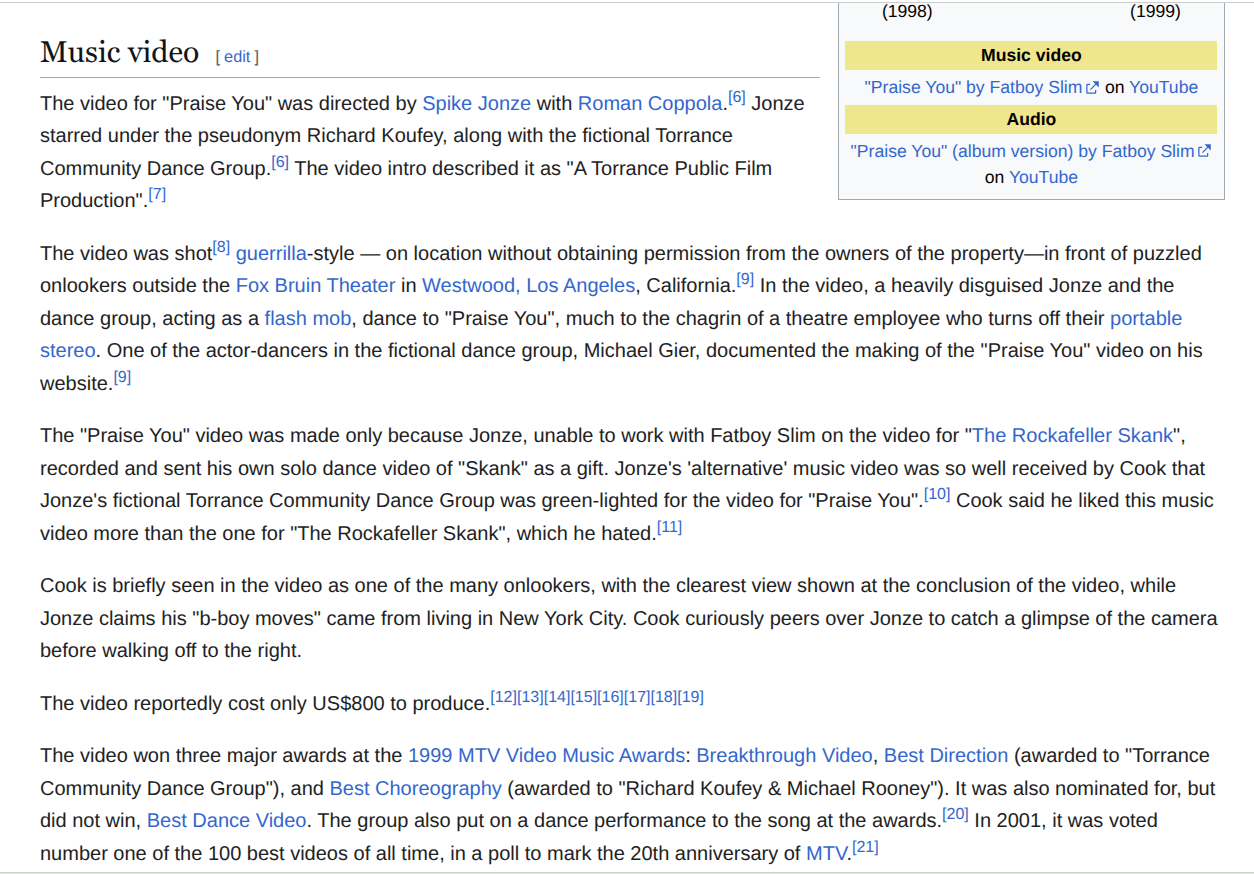Open "Praise You" (album version) infobox link
The height and width of the screenshot is (874, 1254).
pyautogui.click(x=1022, y=152)
